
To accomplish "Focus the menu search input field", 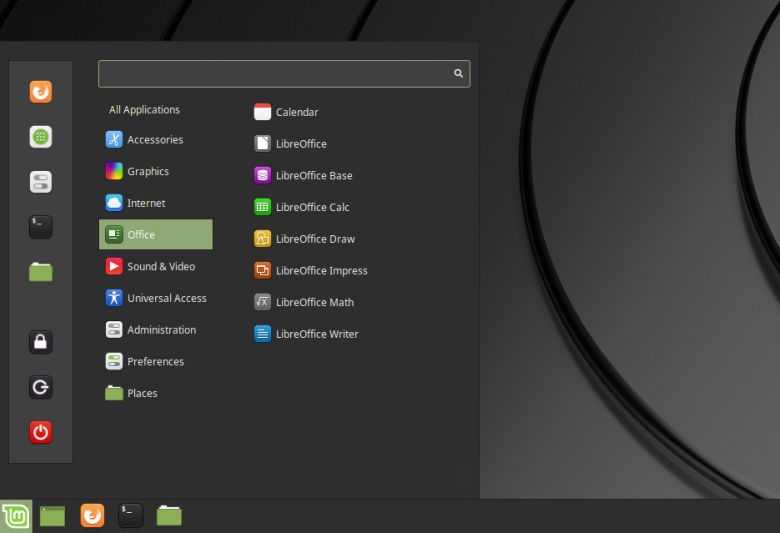I will click(284, 74).
